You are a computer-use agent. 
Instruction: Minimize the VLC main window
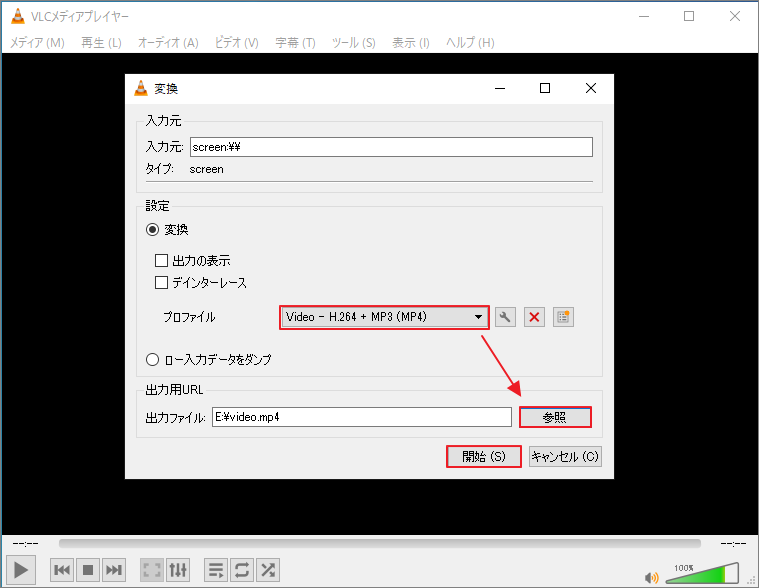[644, 16]
